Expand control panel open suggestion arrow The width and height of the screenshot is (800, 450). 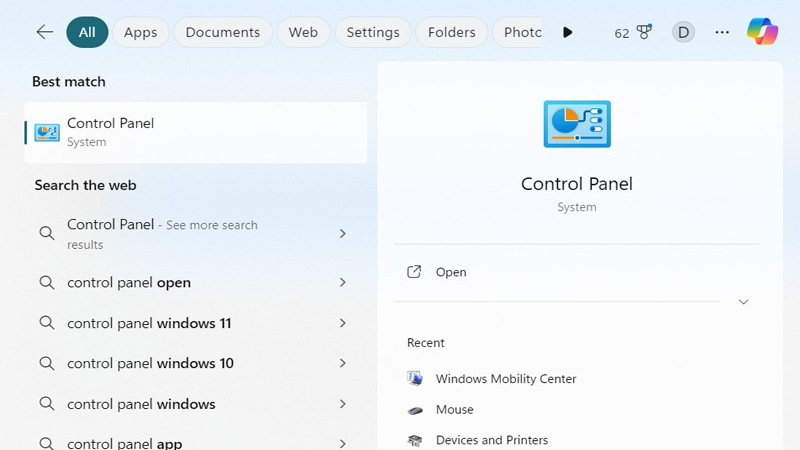tap(342, 283)
